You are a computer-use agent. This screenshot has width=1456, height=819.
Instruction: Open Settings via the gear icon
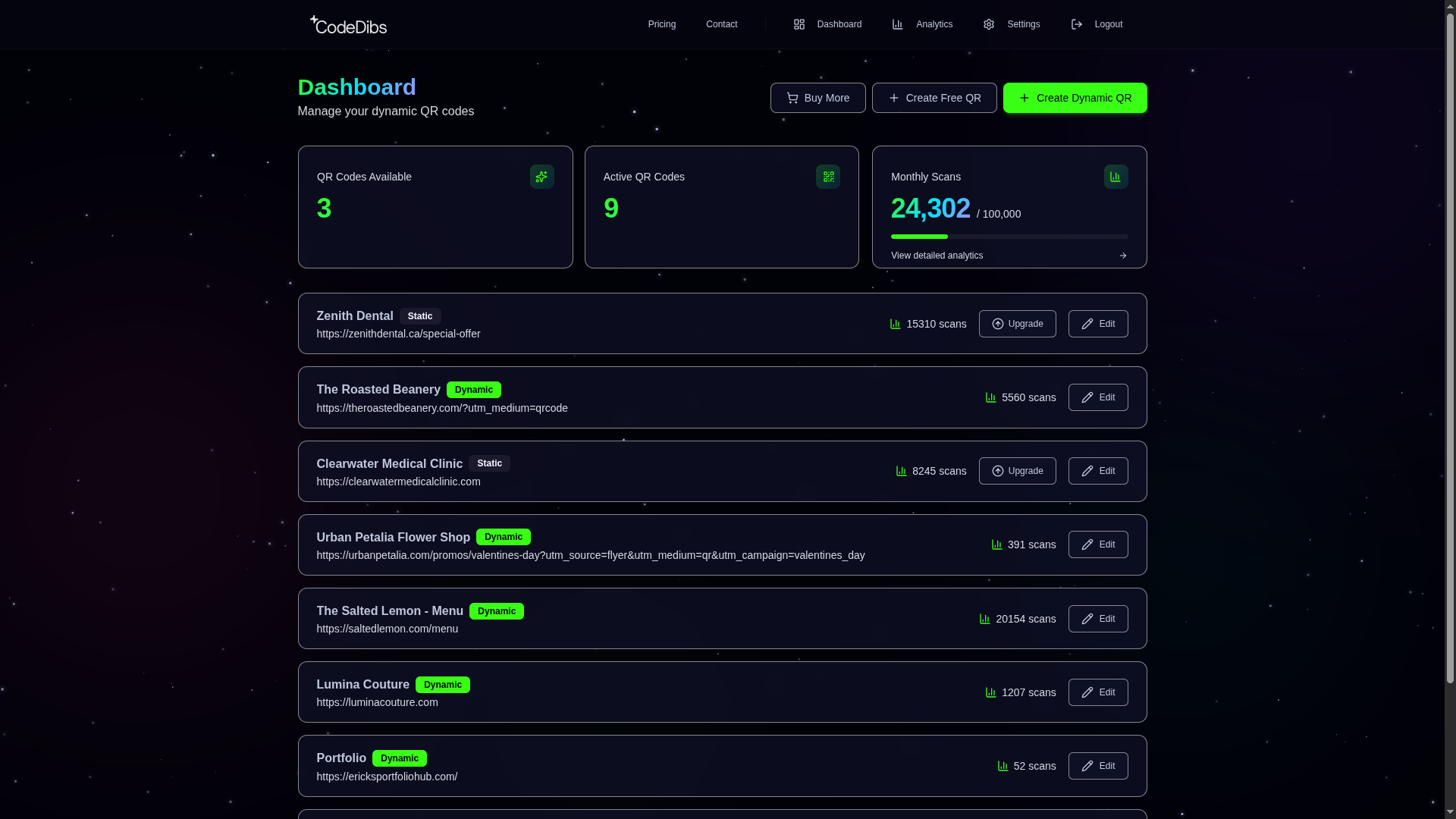pos(989,24)
